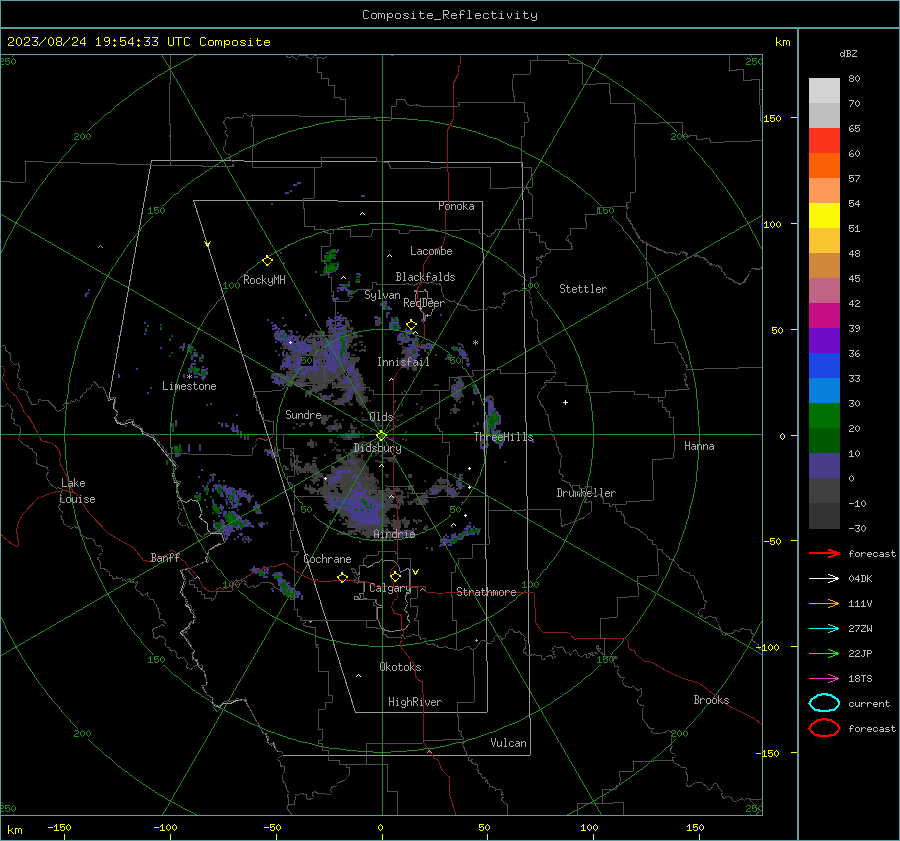Click the blue 33-36 dBZ color swatch
The width and height of the screenshot is (900, 841).
pyautogui.click(x=824, y=366)
